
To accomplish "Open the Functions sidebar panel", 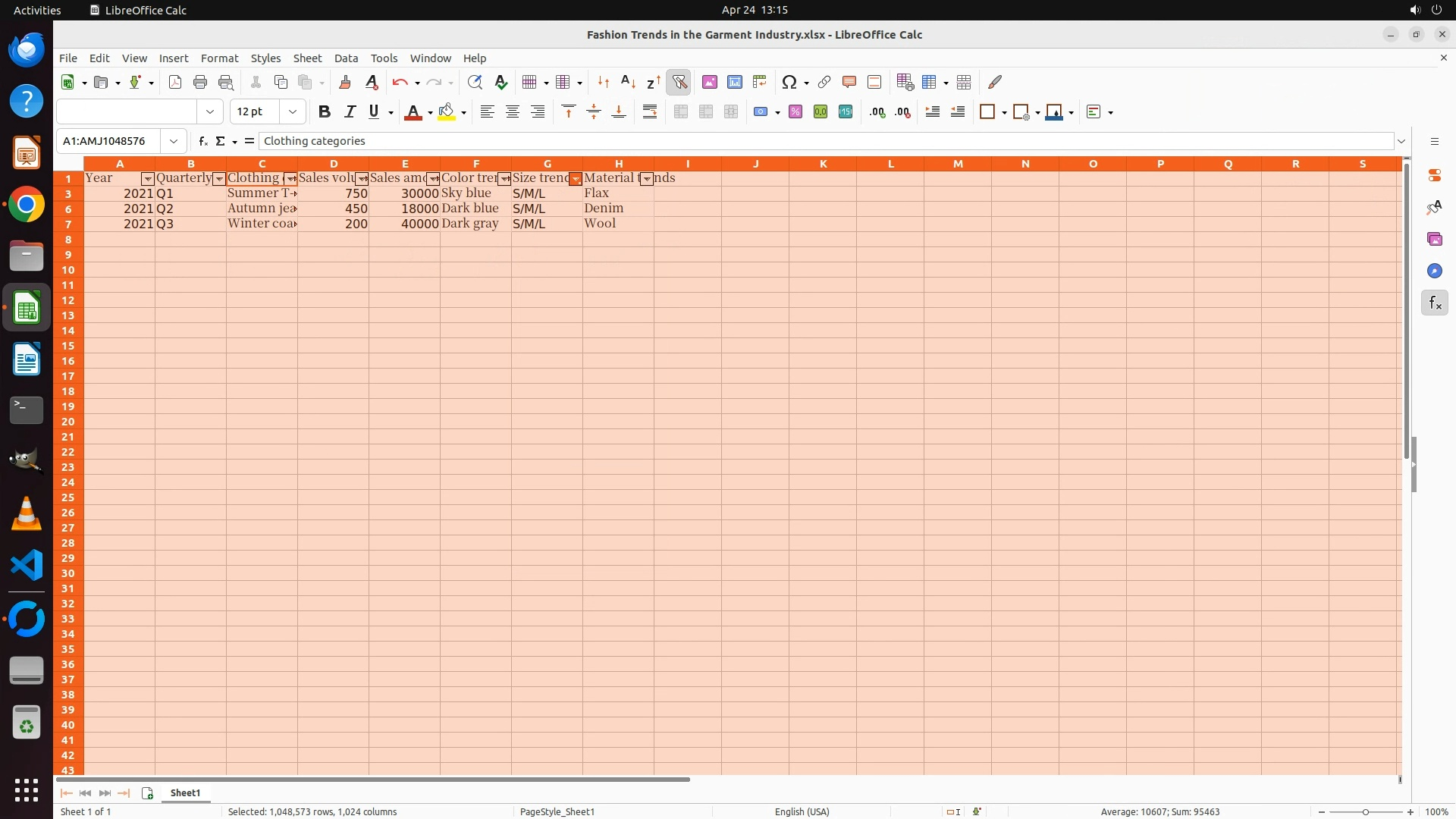I will tap(1434, 303).
